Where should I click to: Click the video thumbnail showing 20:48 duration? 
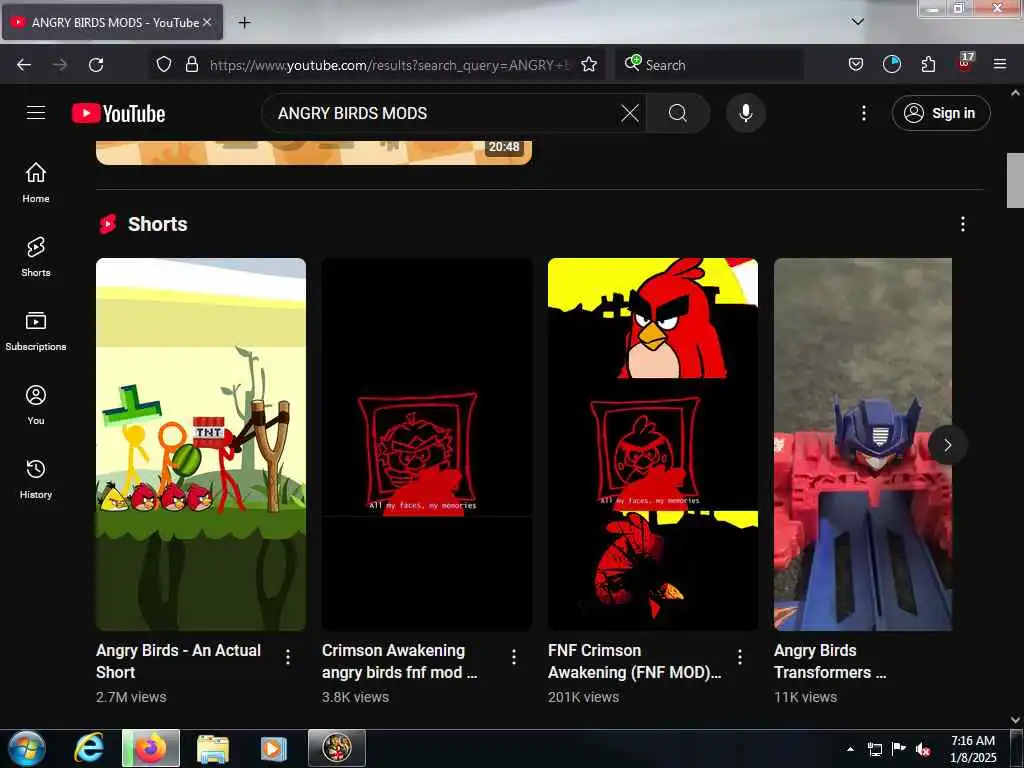pyautogui.click(x=313, y=152)
